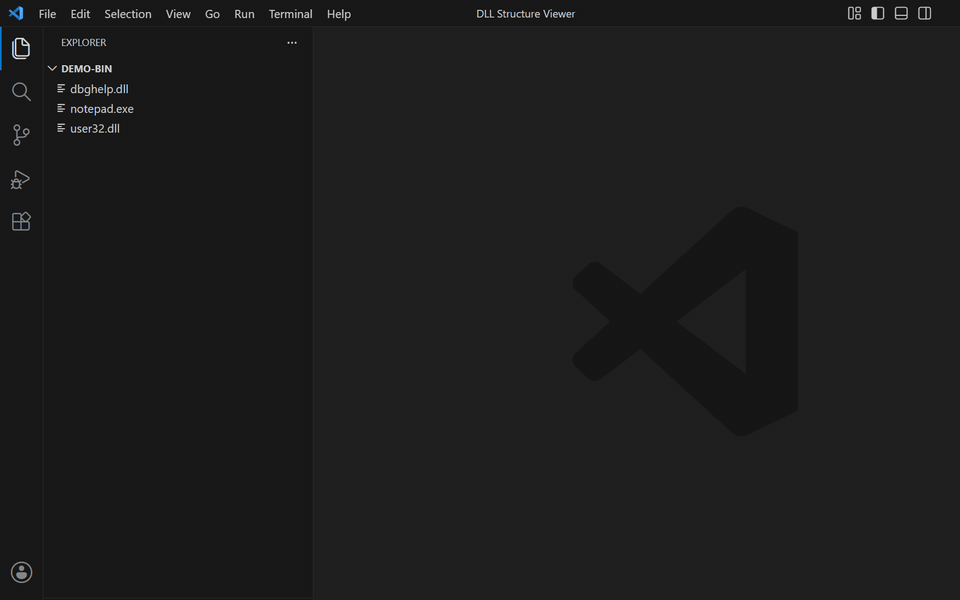Screen dimensions: 960x600
Task: Open the Run menu
Action: pyautogui.click(x=244, y=13)
